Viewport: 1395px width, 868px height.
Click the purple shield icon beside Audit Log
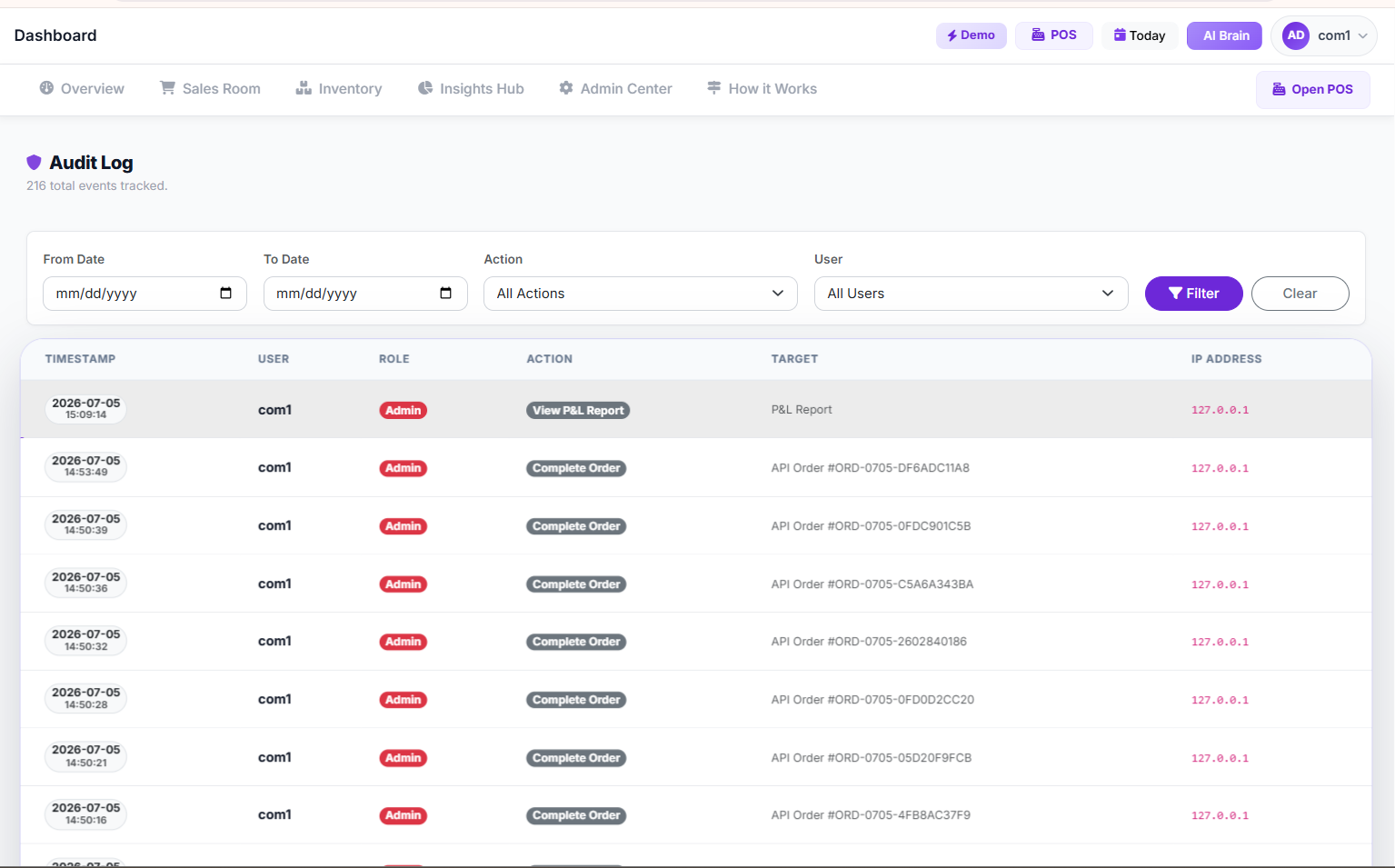(34, 162)
